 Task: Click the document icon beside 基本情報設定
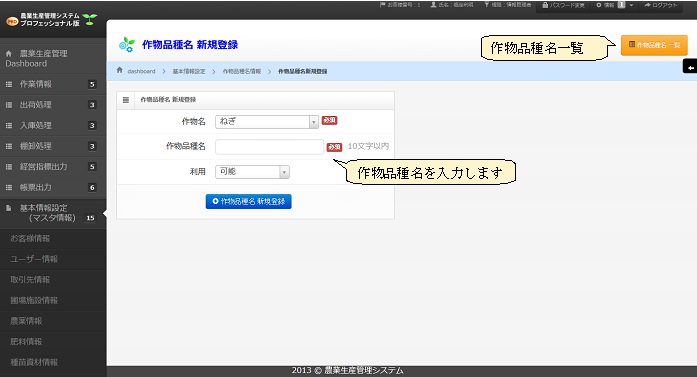pos(8,208)
